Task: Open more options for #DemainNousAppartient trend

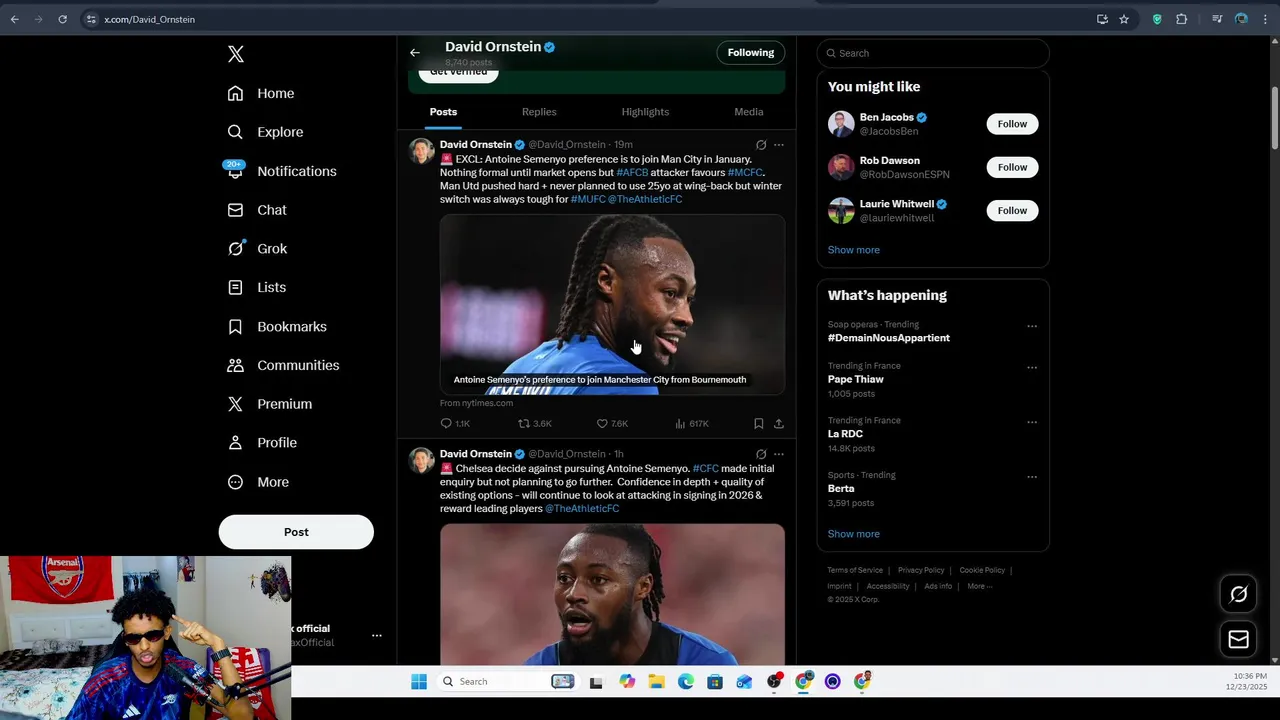Action: (x=1032, y=326)
